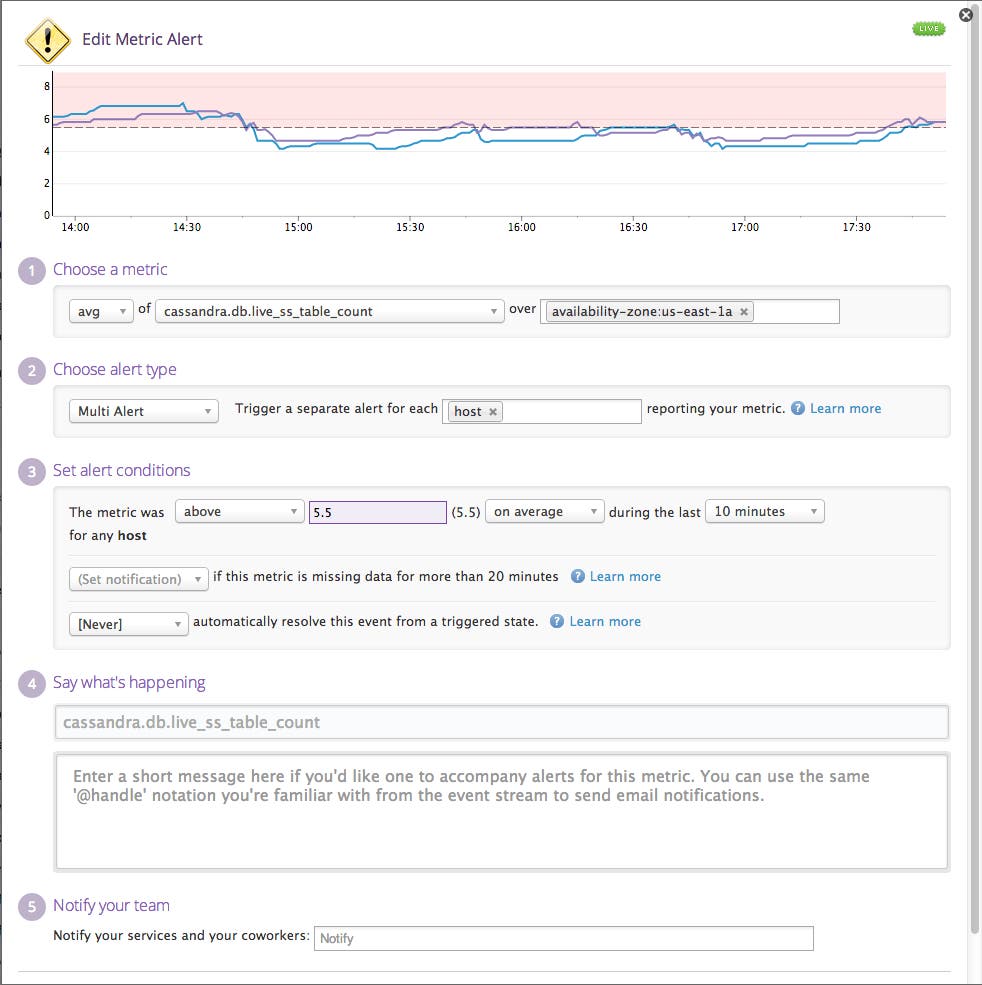This screenshot has height=985, width=982.
Task: Click the Notify your team input box
Action: pyautogui.click(x=563, y=938)
